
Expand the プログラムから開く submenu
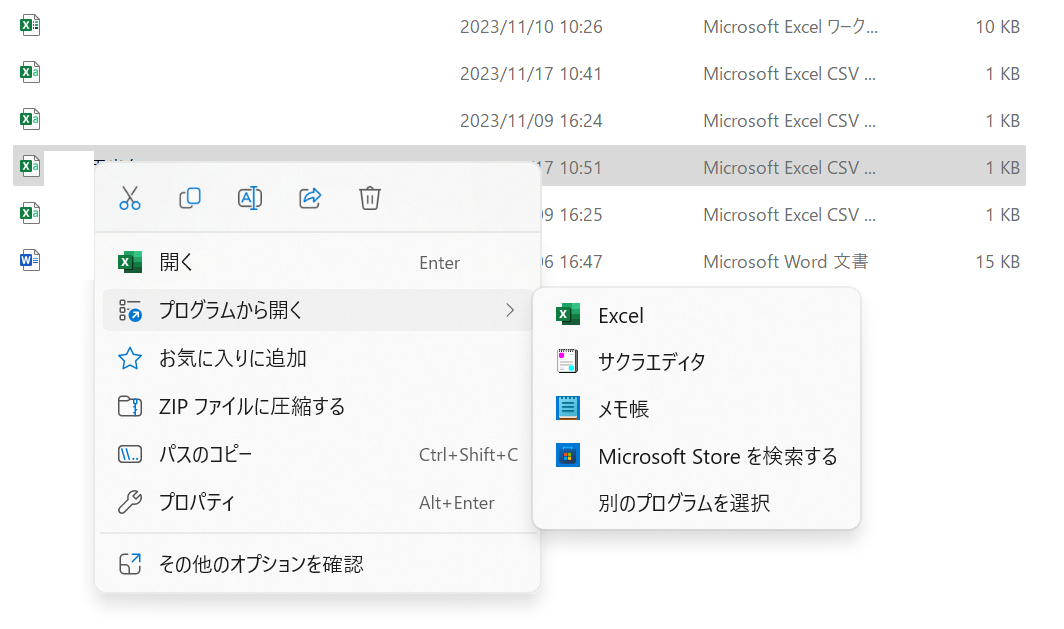(318, 310)
